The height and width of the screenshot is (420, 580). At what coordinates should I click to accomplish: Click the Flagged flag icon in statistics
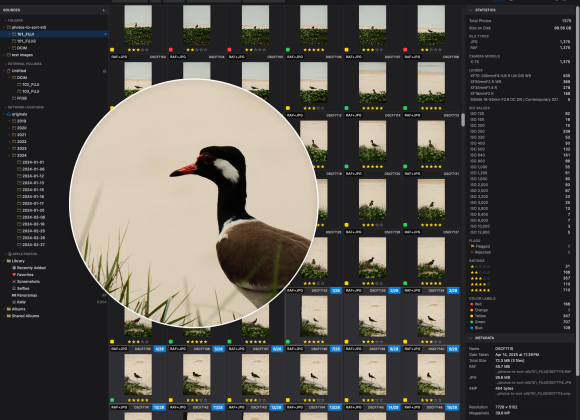pos(472,246)
